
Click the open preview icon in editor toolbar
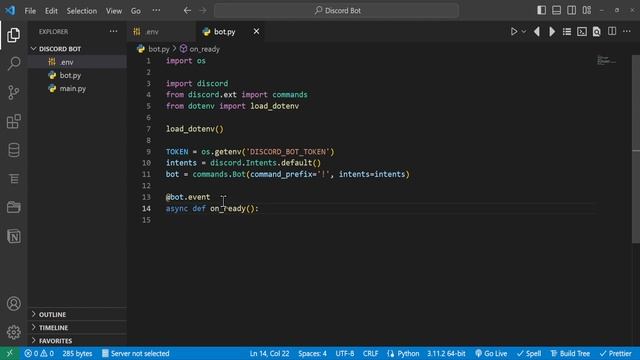click(x=597, y=31)
